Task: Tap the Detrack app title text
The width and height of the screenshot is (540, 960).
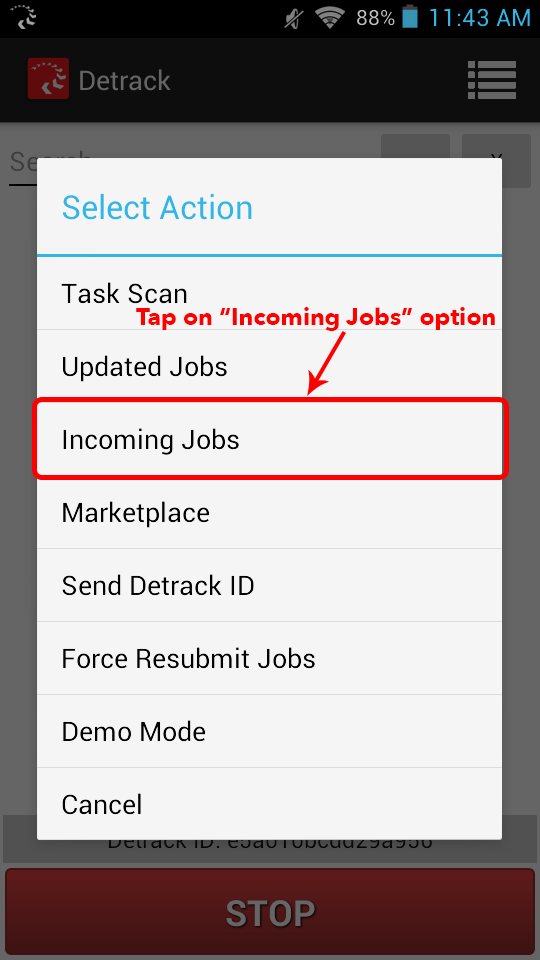Action: (x=124, y=80)
